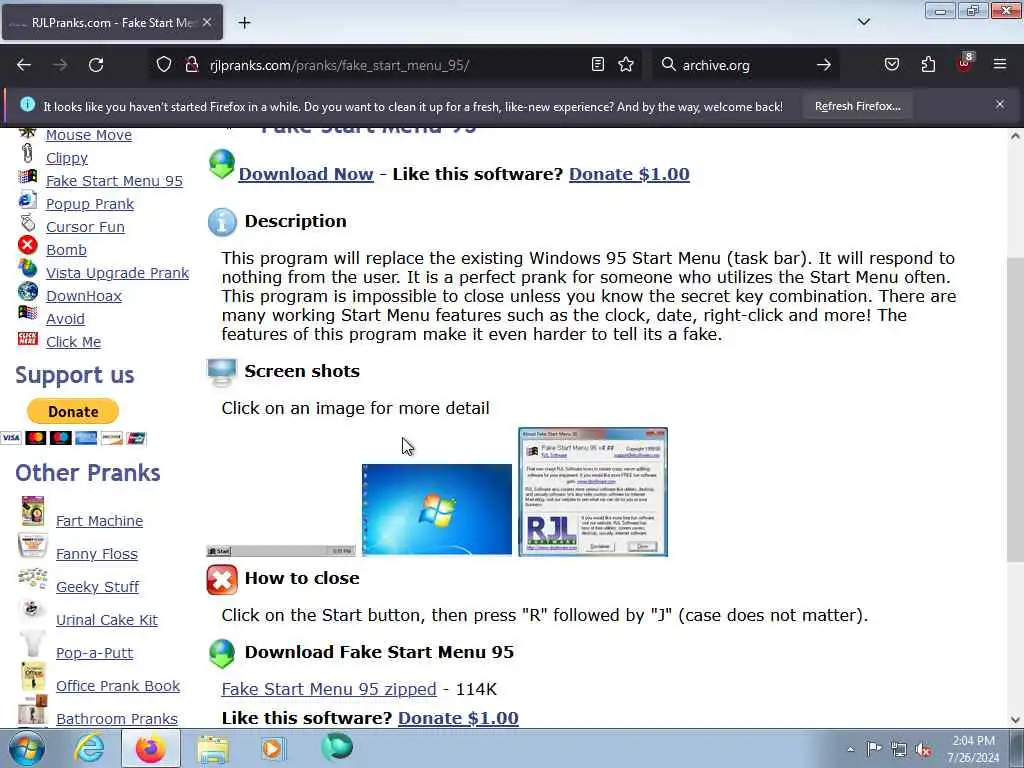This screenshot has width=1024, height=768.
Task: Open the Vista Upgrade Prank link
Action: point(118,273)
